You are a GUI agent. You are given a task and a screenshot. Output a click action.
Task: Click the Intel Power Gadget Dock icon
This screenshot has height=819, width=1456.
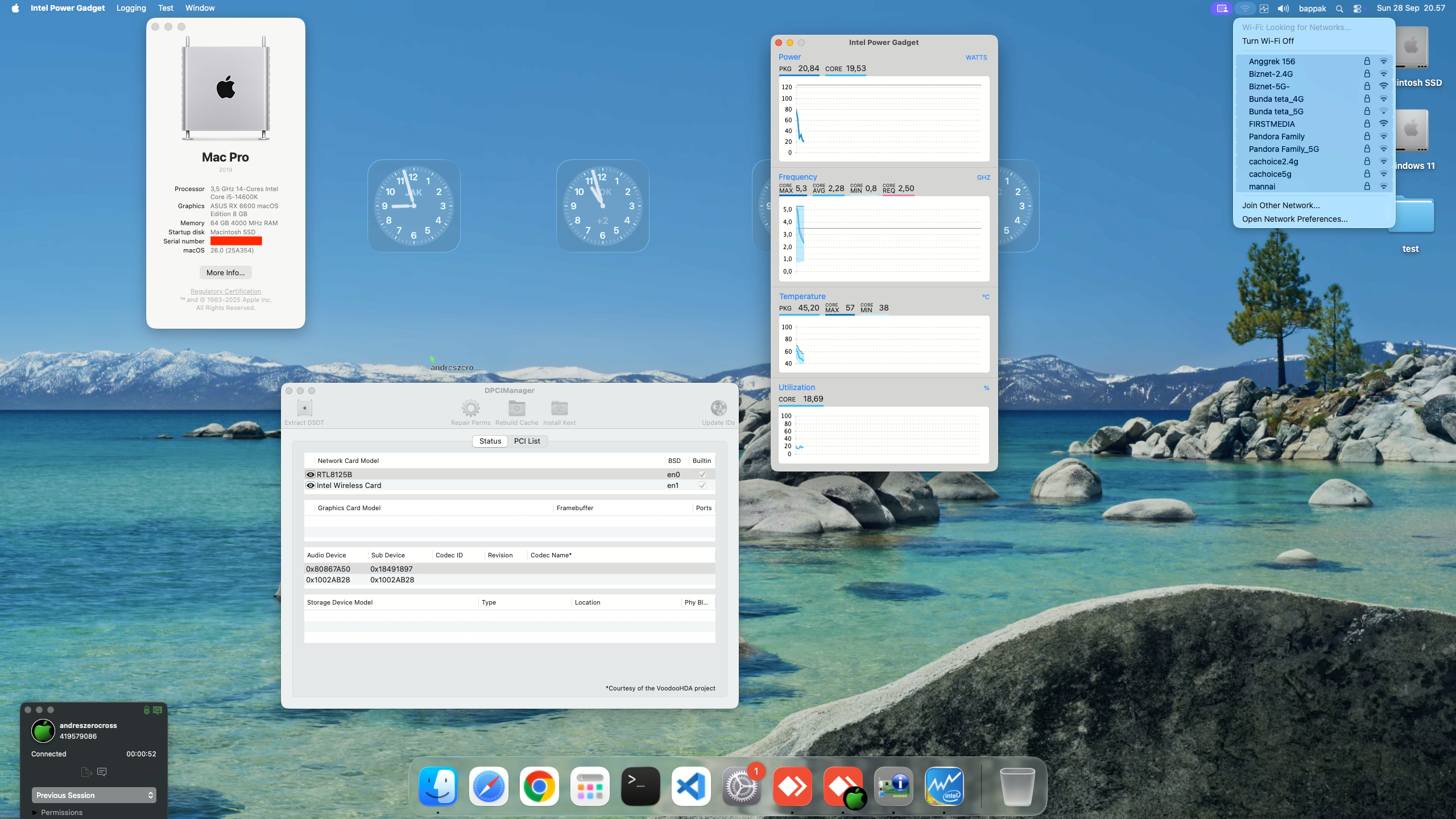pos(944,787)
